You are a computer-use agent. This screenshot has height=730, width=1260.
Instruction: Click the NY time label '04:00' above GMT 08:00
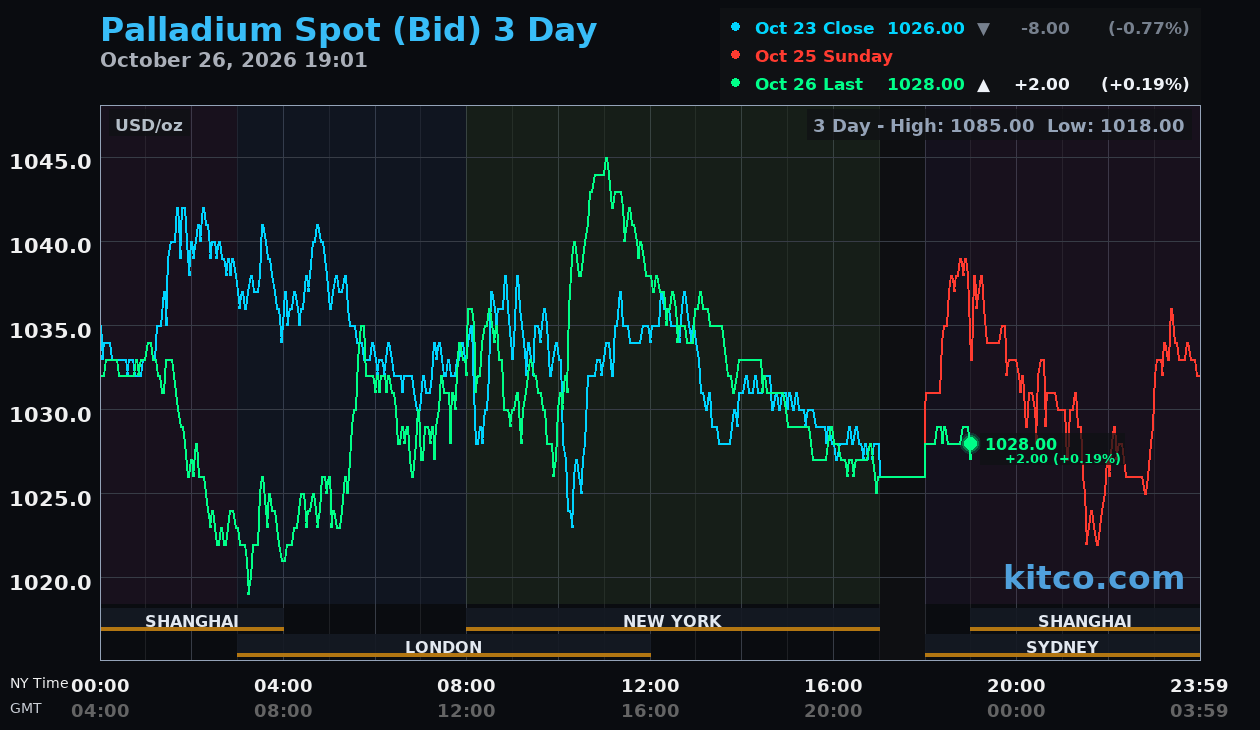[x=283, y=686]
